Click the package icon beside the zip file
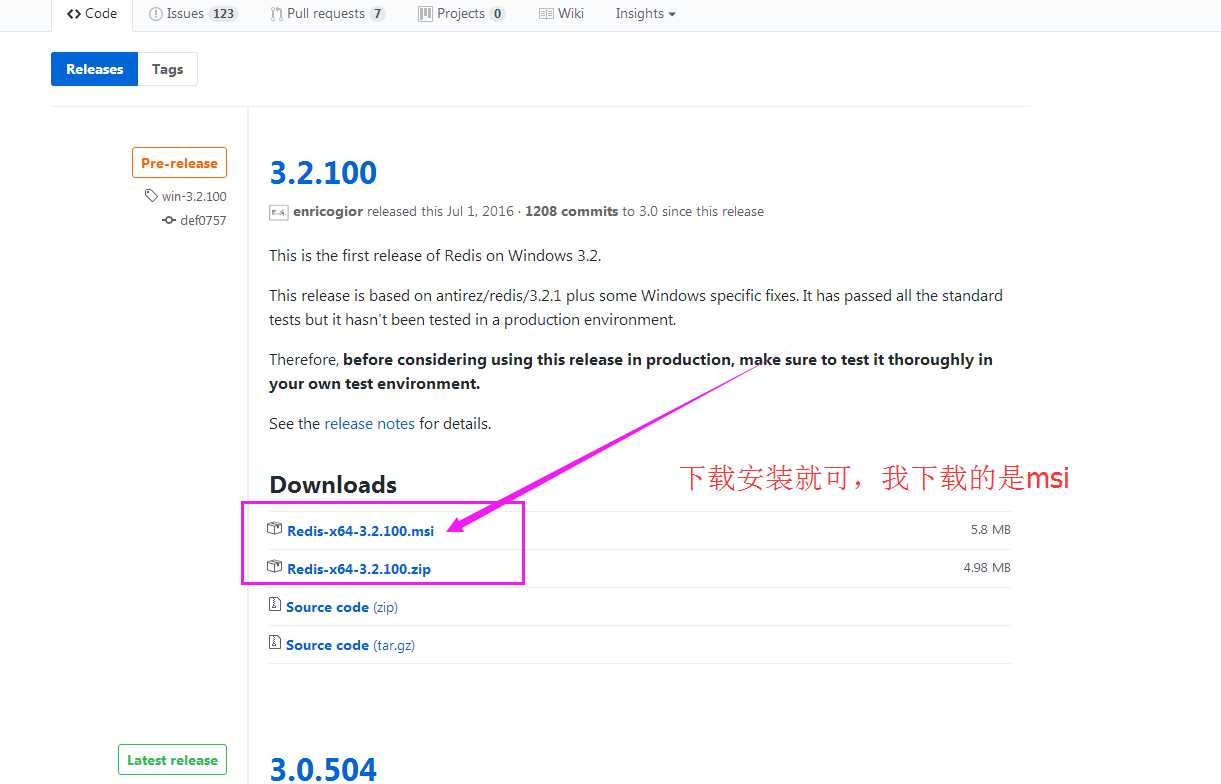 pos(275,567)
